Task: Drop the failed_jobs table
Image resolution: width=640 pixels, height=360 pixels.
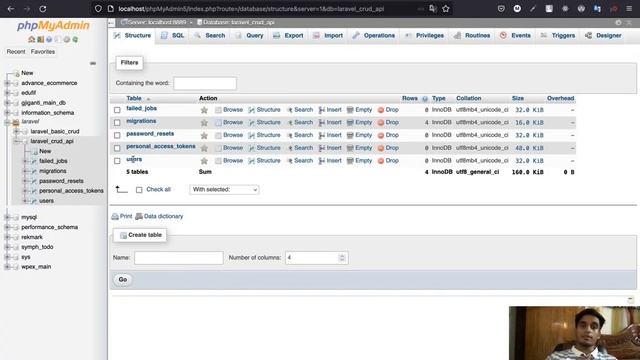Action: [388, 110]
